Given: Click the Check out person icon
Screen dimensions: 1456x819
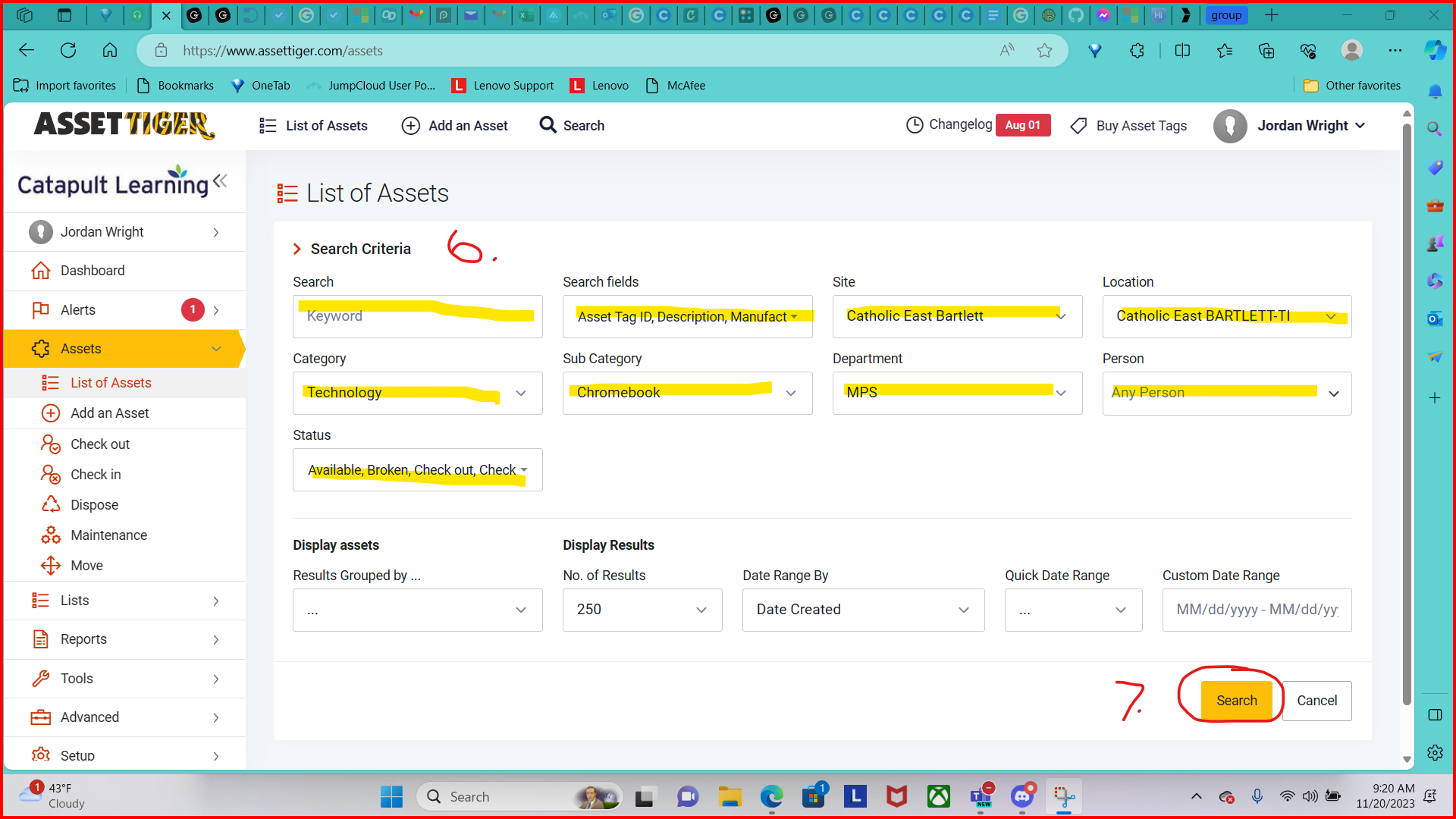Looking at the screenshot, I should pos(51,444).
